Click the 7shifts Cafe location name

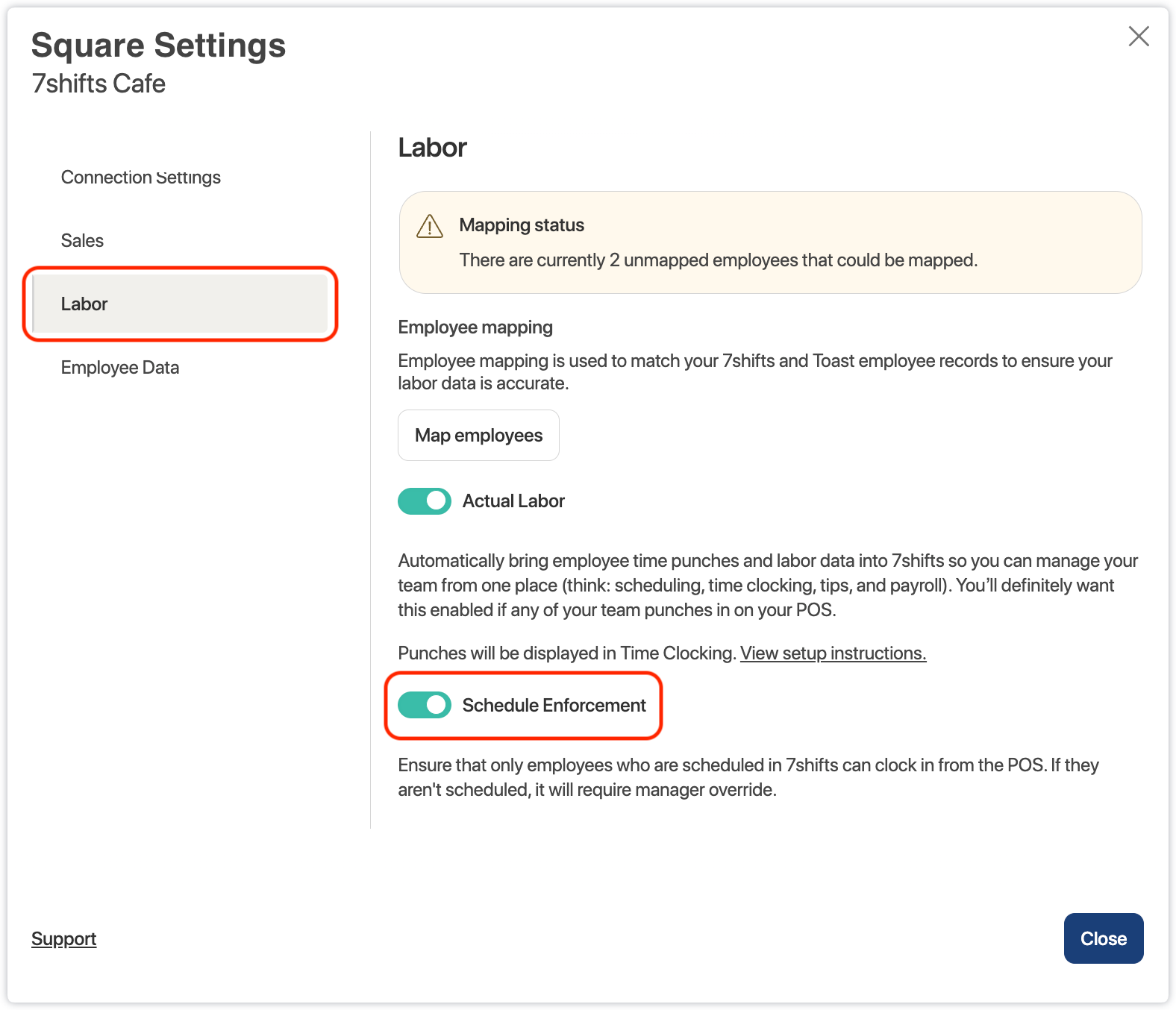click(x=98, y=84)
